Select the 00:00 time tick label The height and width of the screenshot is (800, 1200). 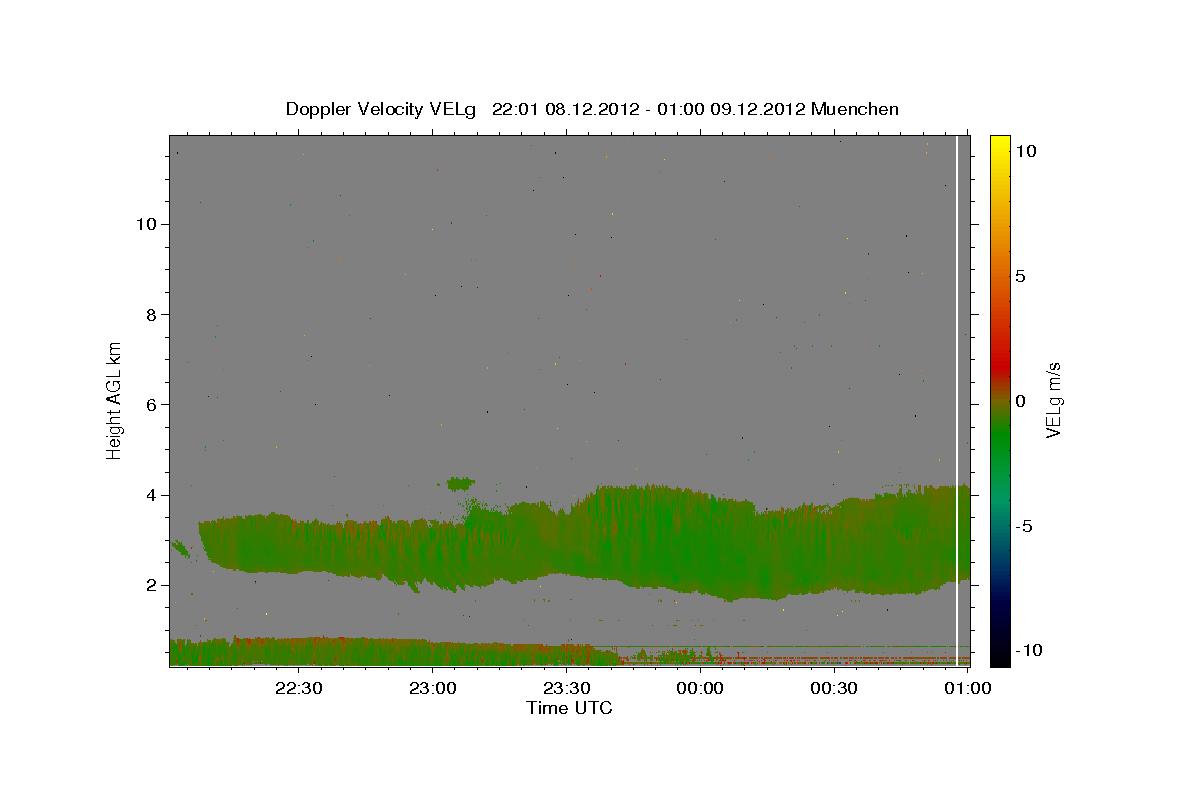pos(701,688)
